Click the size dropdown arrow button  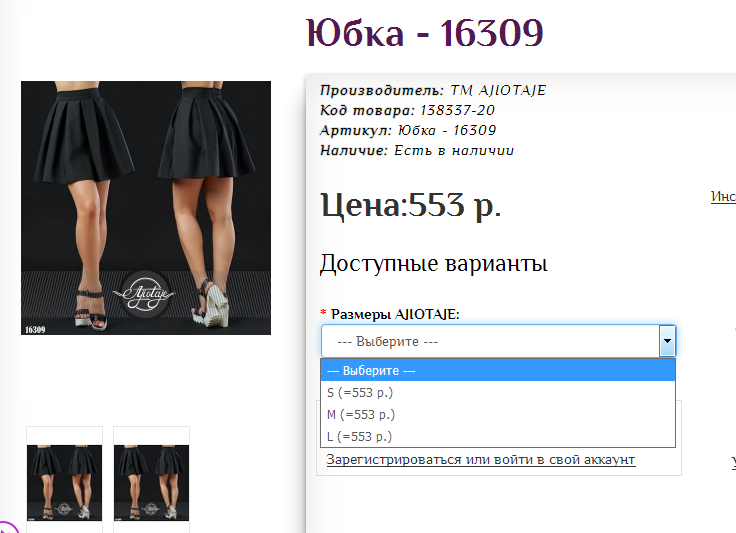[x=667, y=341]
